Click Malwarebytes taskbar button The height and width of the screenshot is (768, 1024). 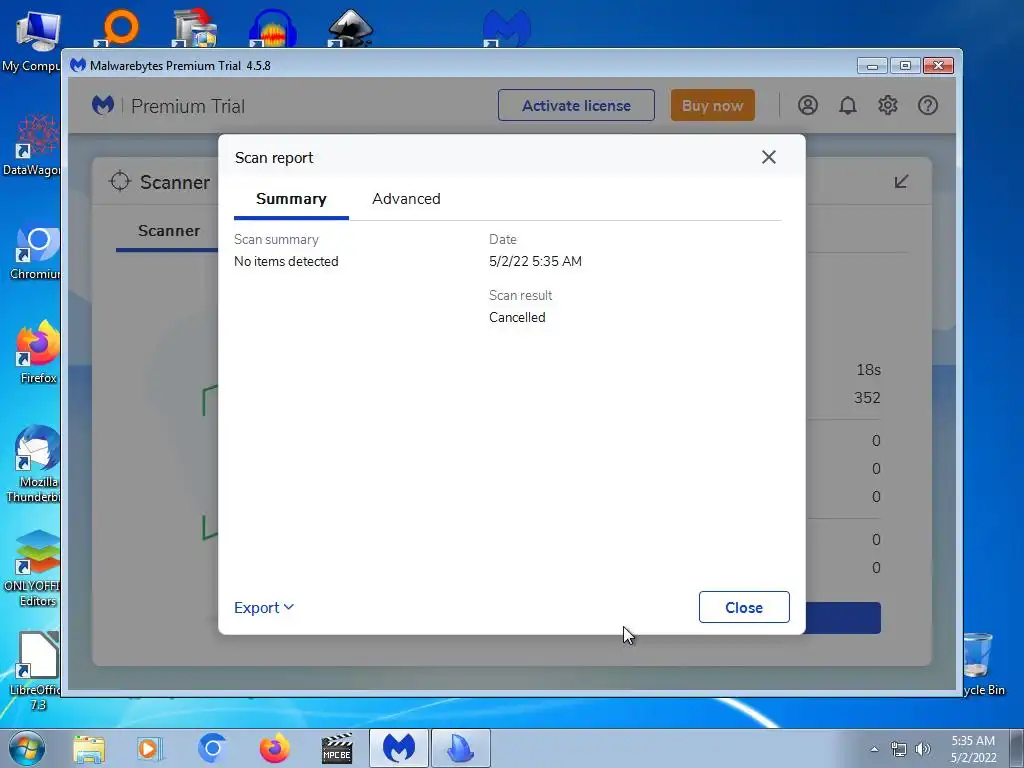pos(399,748)
